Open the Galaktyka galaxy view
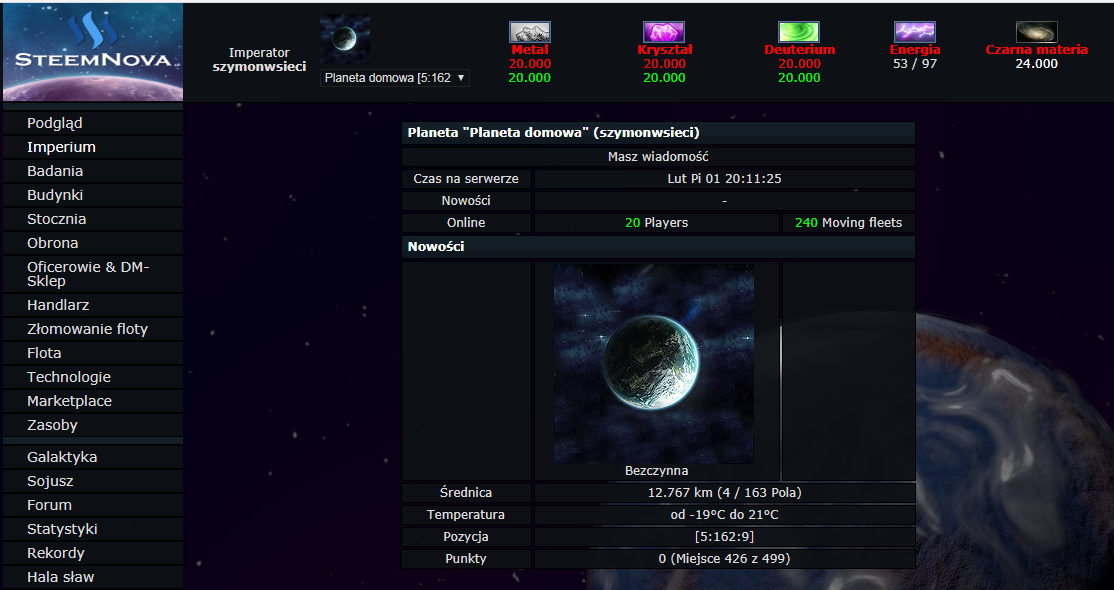 coord(62,457)
